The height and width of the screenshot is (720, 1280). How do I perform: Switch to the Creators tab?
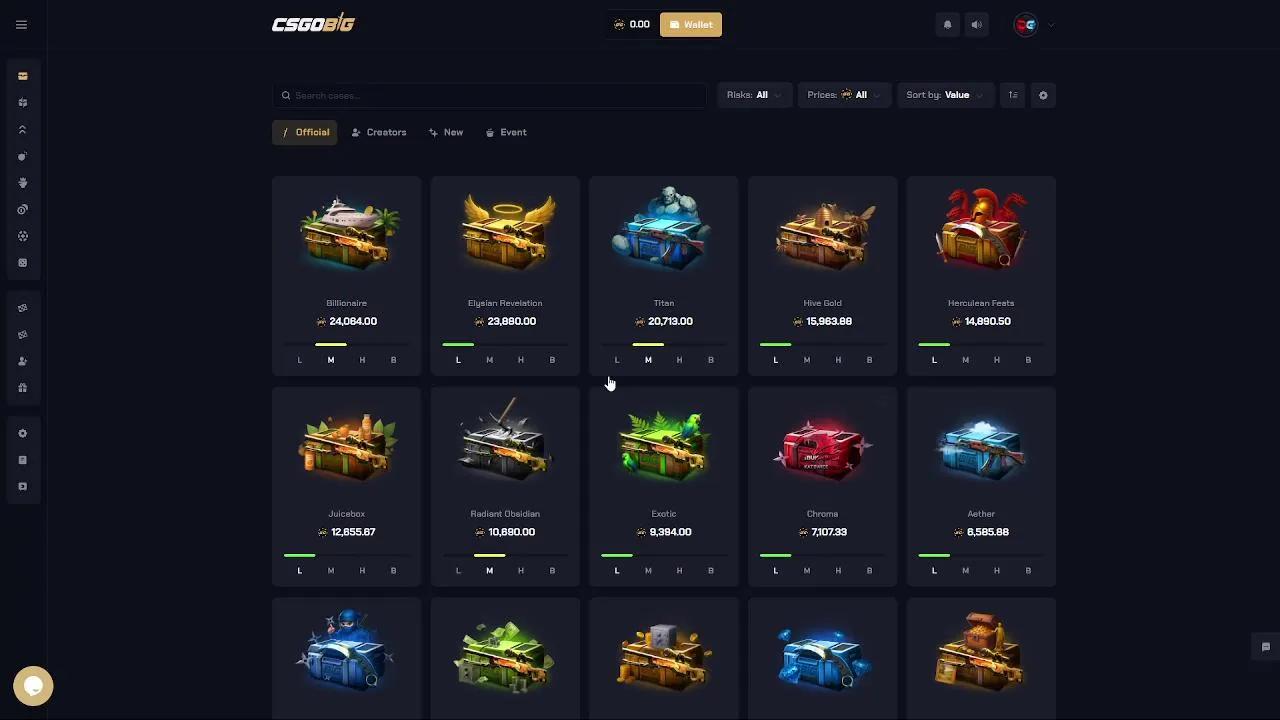(379, 132)
